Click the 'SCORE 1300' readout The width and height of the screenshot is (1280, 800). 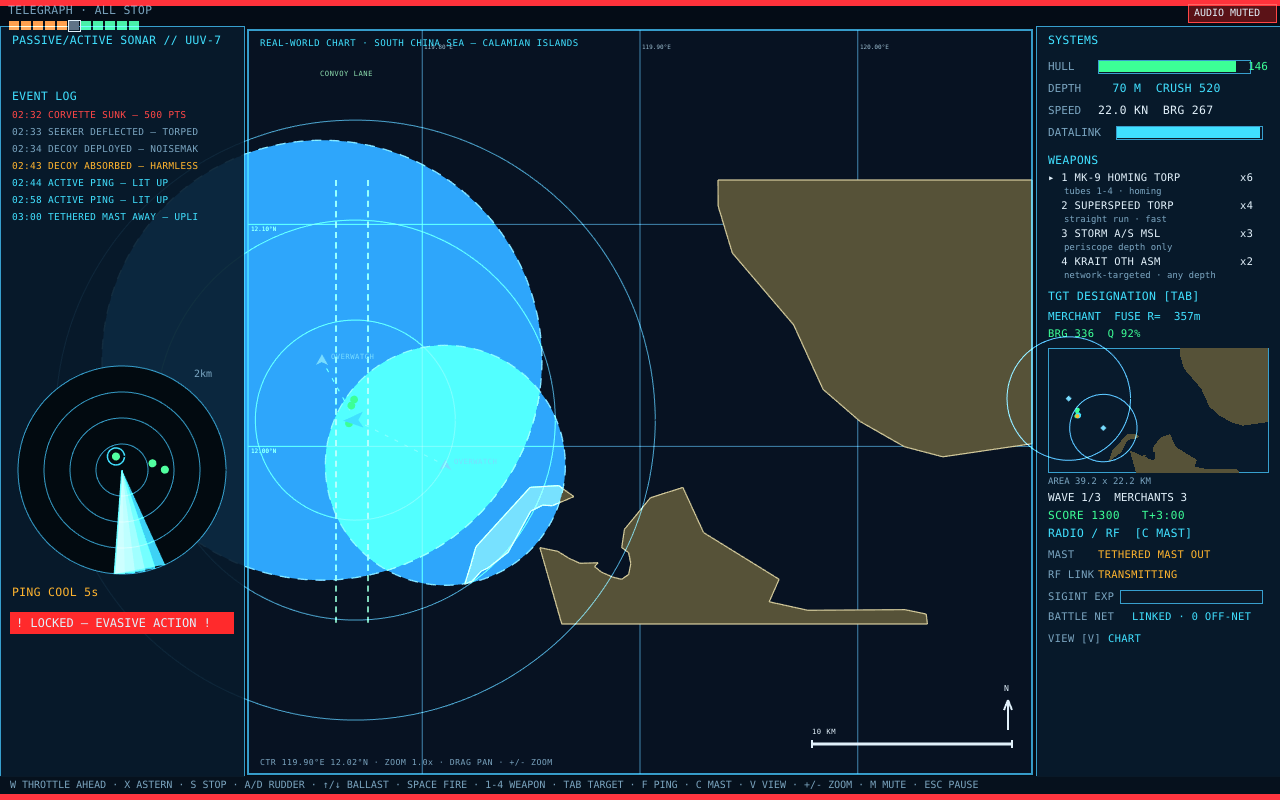point(1084,515)
